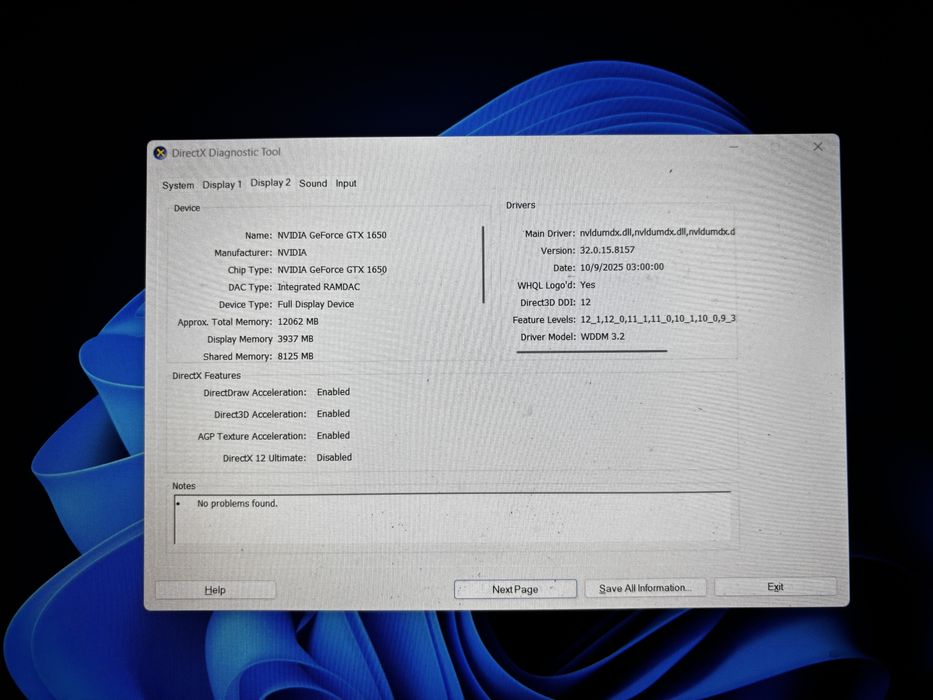Click the Approx. Total Memory label

(x=225, y=322)
